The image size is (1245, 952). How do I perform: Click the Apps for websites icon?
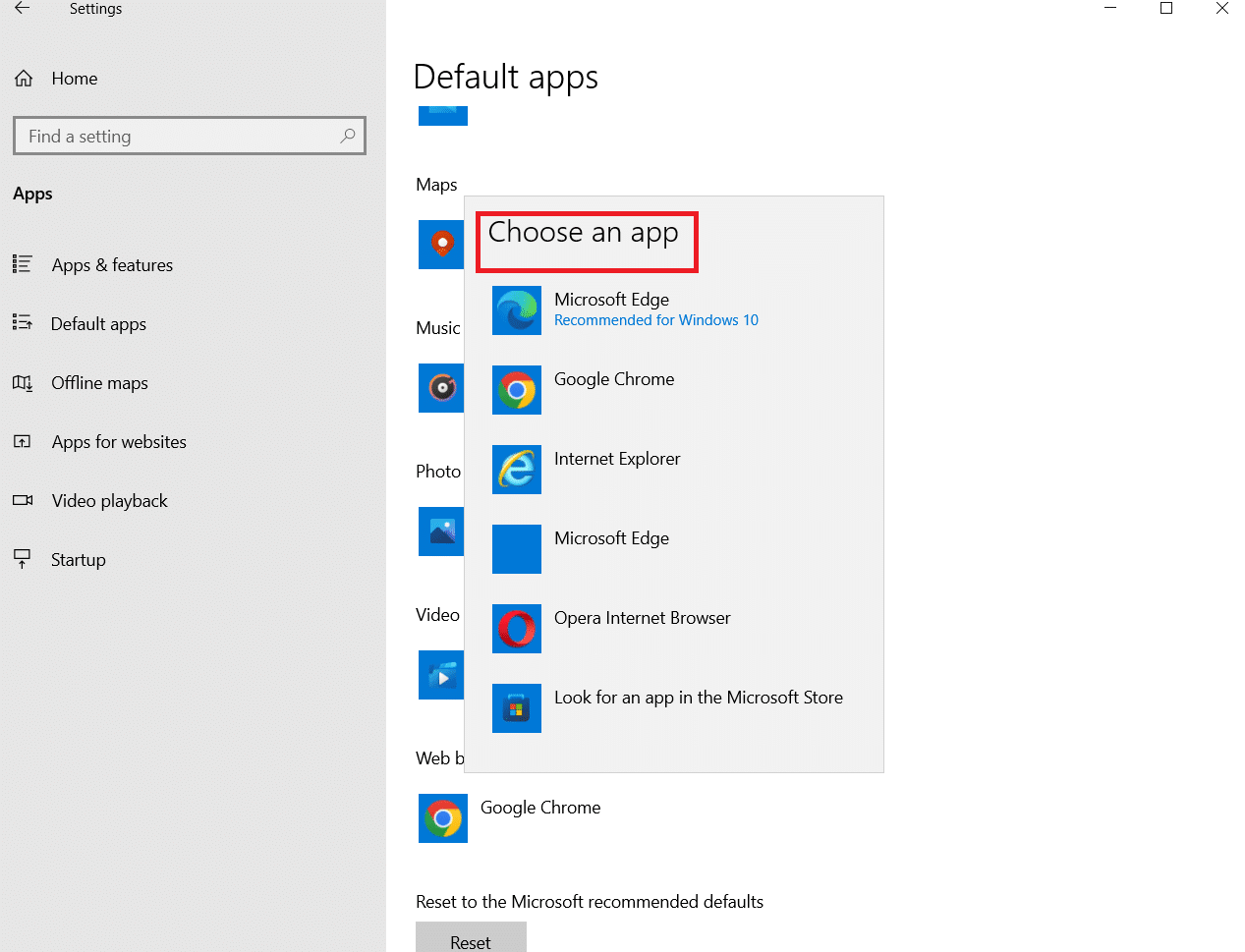(23, 441)
